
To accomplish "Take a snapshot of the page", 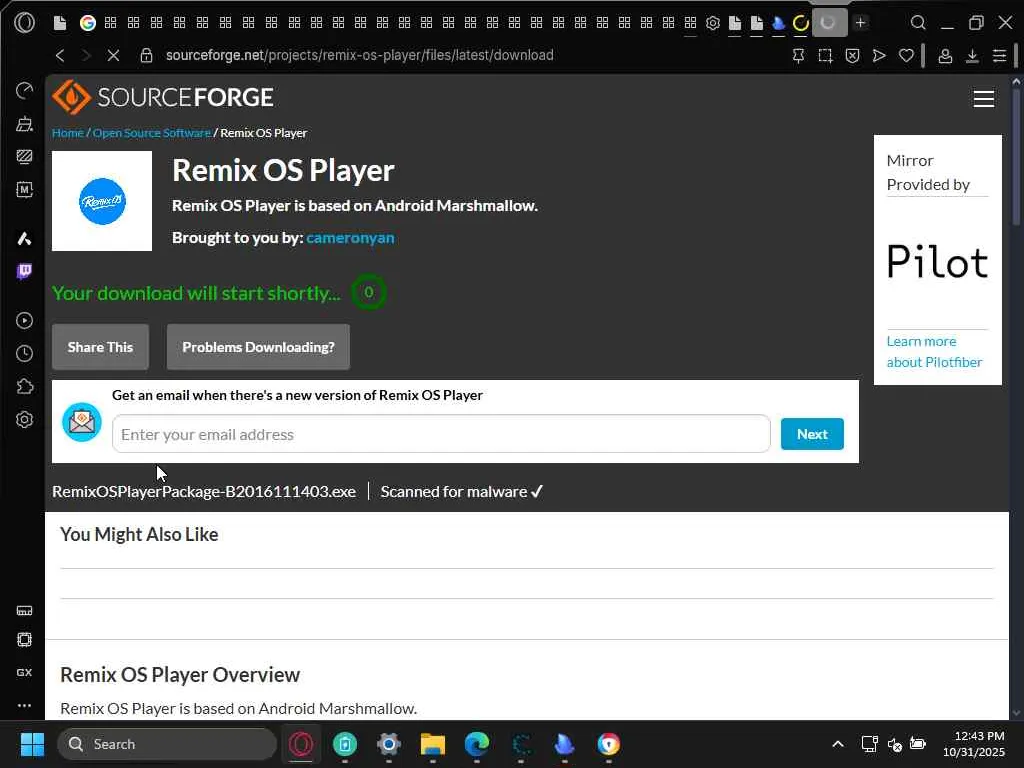I will pos(825,56).
